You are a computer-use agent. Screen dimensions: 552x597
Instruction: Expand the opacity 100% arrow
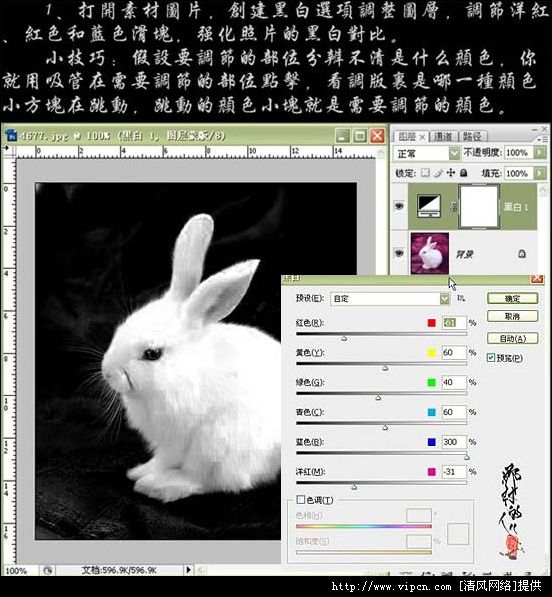(539, 153)
